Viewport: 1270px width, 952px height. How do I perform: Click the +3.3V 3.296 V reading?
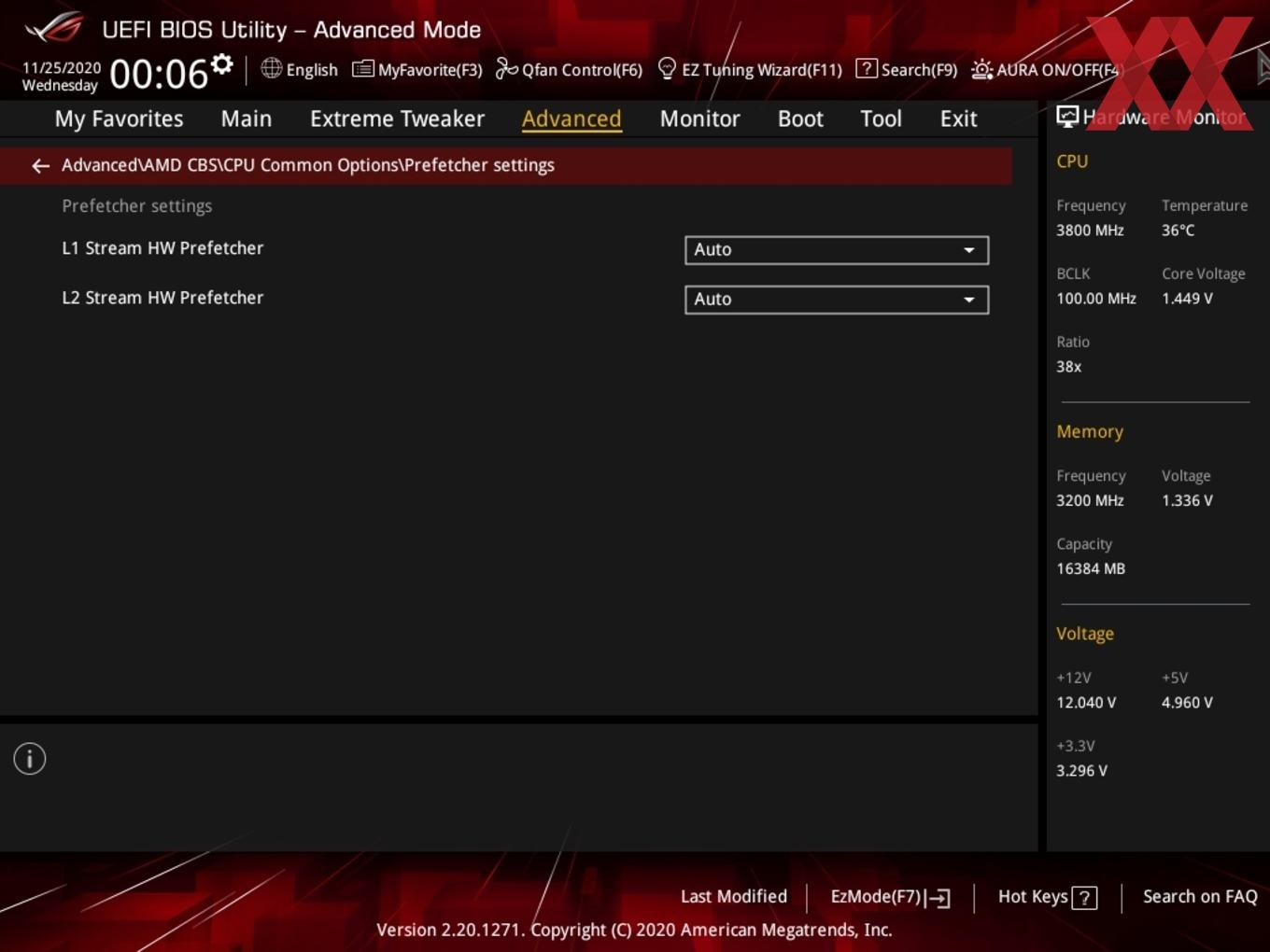coord(1081,771)
